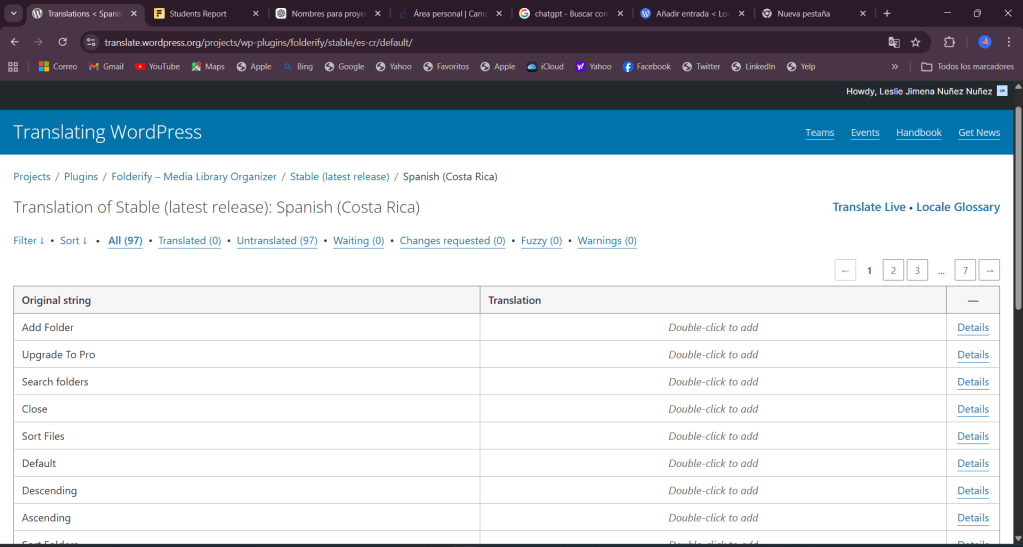Open the browser extensions puzzle icon
This screenshot has height=547, width=1023.
[949, 42]
